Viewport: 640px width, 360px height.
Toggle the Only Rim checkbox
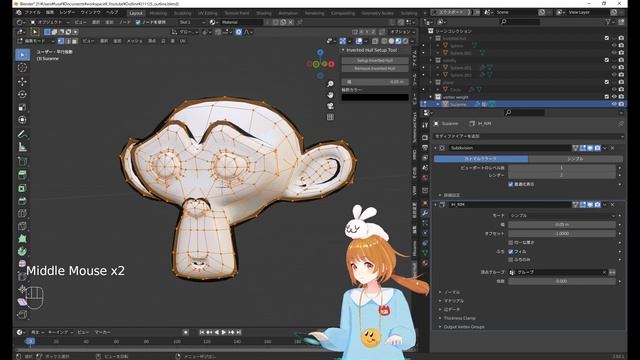tap(511, 260)
